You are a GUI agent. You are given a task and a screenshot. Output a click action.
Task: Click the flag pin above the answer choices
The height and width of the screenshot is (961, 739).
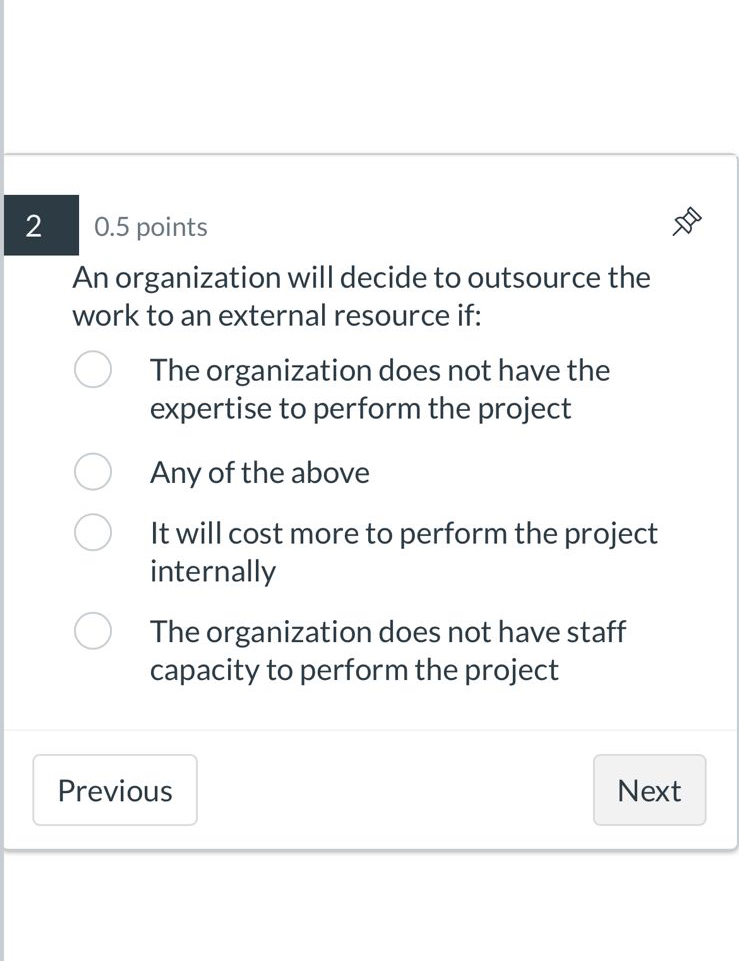coord(686,223)
